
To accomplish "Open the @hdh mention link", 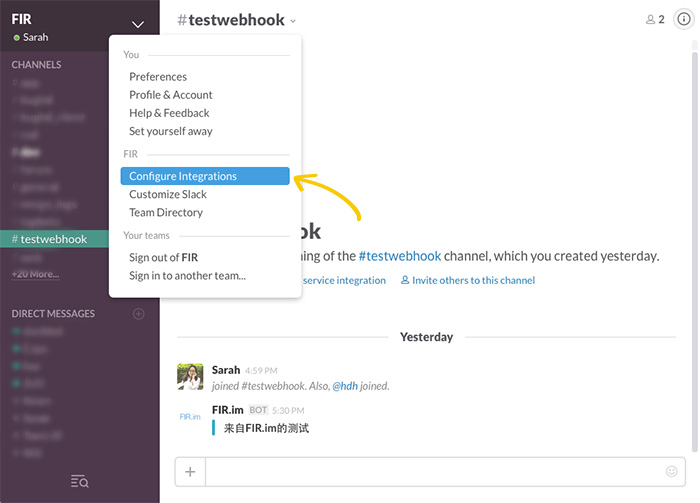I will point(345,386).
